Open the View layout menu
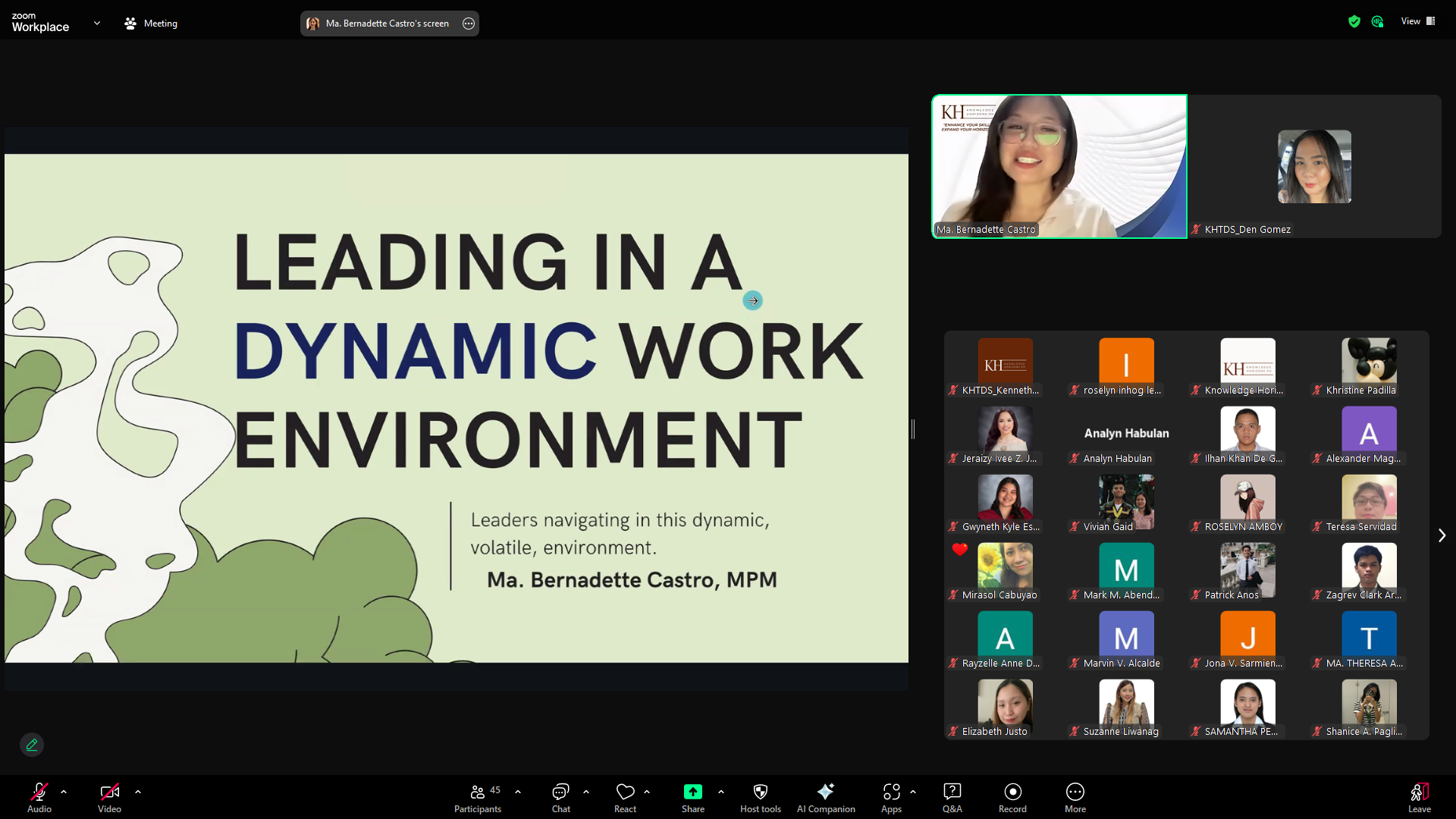1456x819 pixels. 1417,21
